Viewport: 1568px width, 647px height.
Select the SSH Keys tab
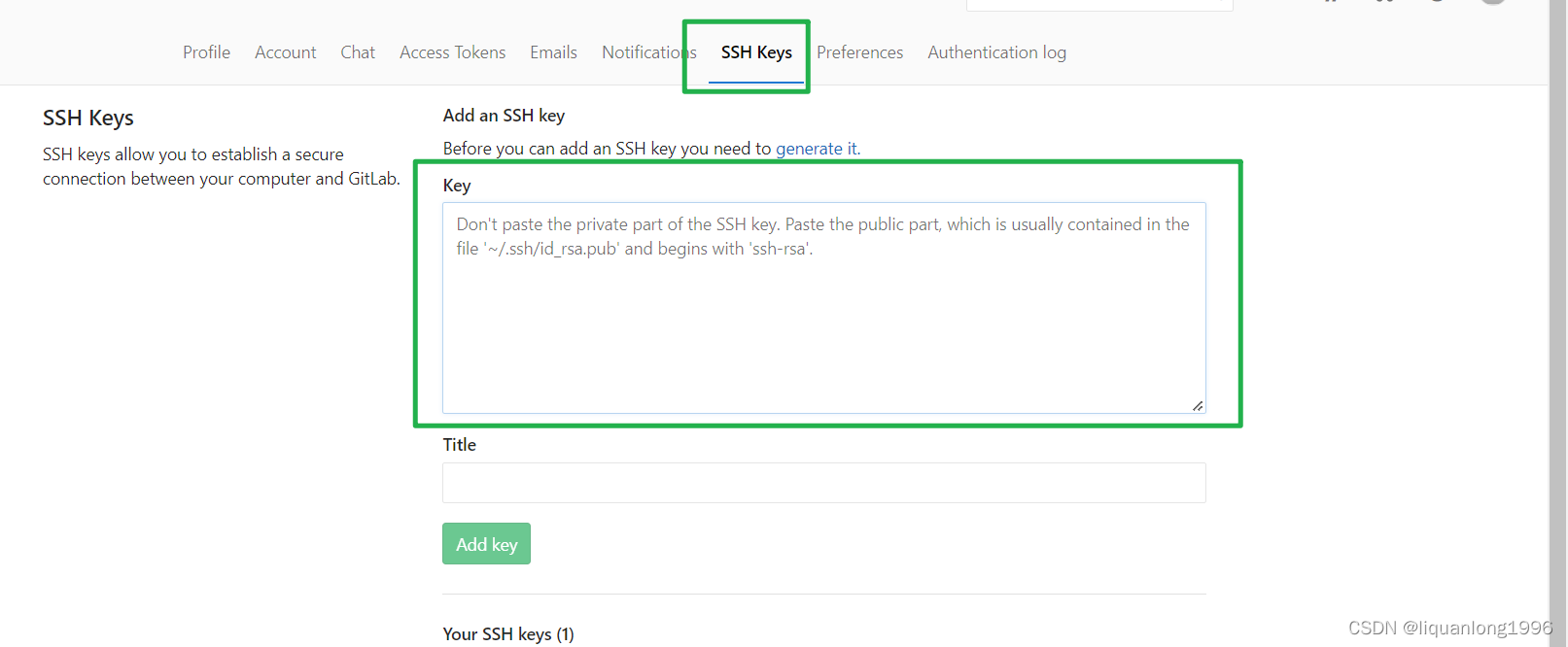[756, 52]
